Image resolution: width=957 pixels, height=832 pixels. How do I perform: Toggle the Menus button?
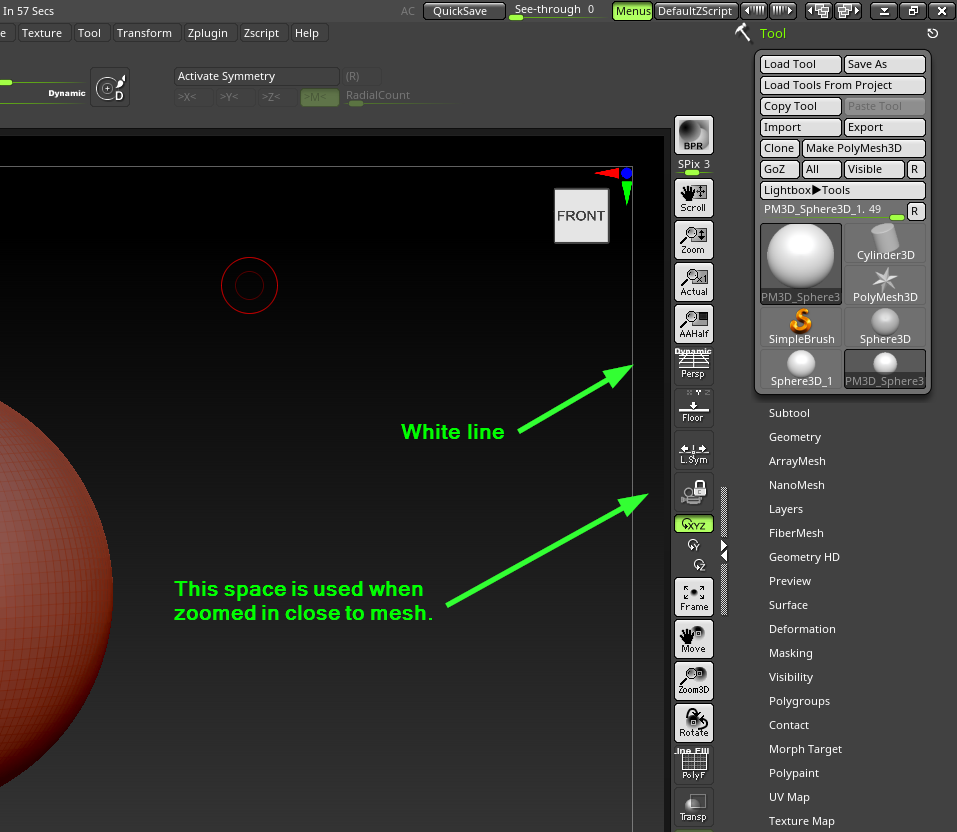pos(633,11)
